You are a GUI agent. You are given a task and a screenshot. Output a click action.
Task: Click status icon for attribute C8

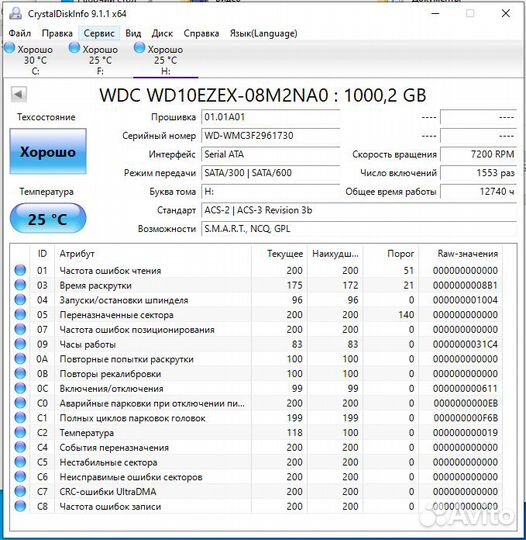point(20,506)
